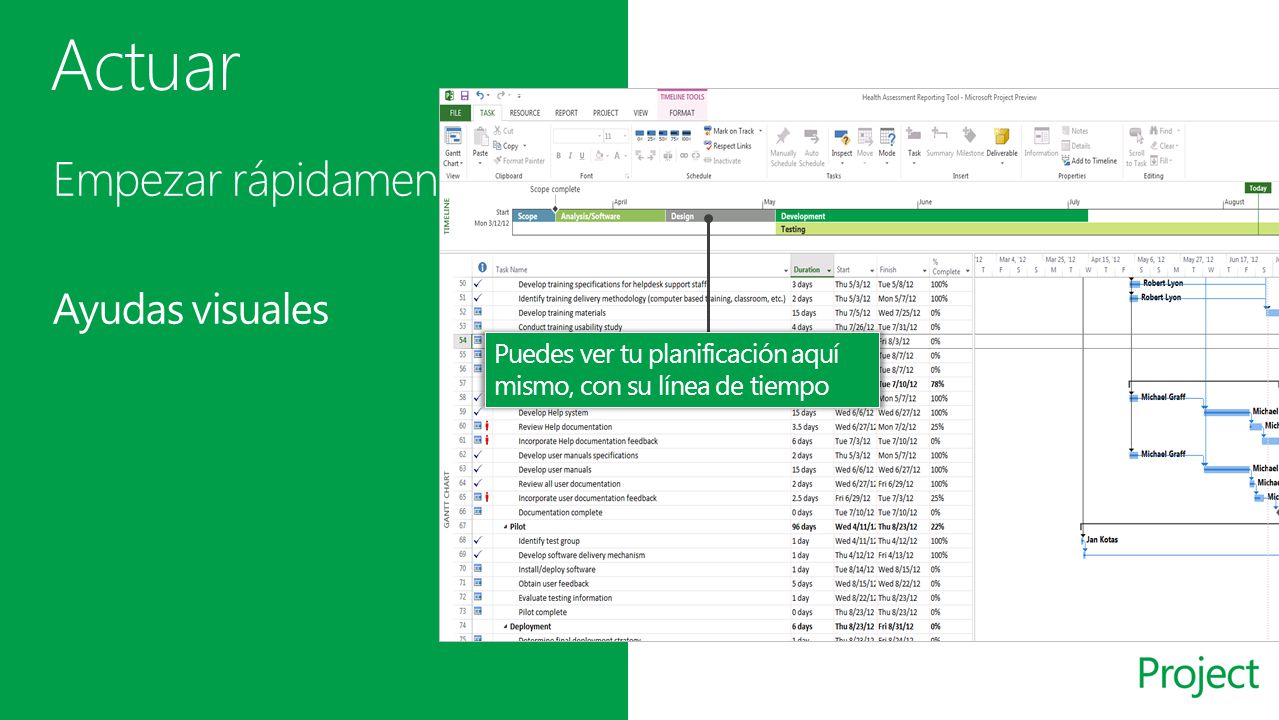This screenshot has width=1279, height=720.
Task: Mark task 0% complete
Action: click(640, 135)
